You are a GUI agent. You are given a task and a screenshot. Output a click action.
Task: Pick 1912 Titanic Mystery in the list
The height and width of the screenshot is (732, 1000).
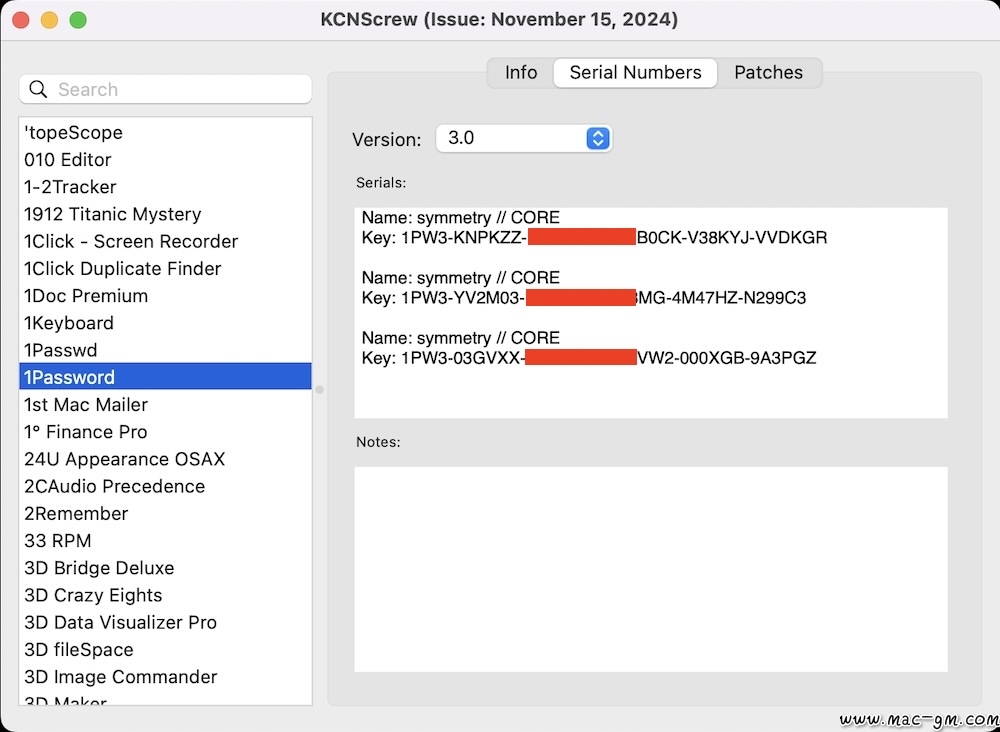(x=166, y=214)
